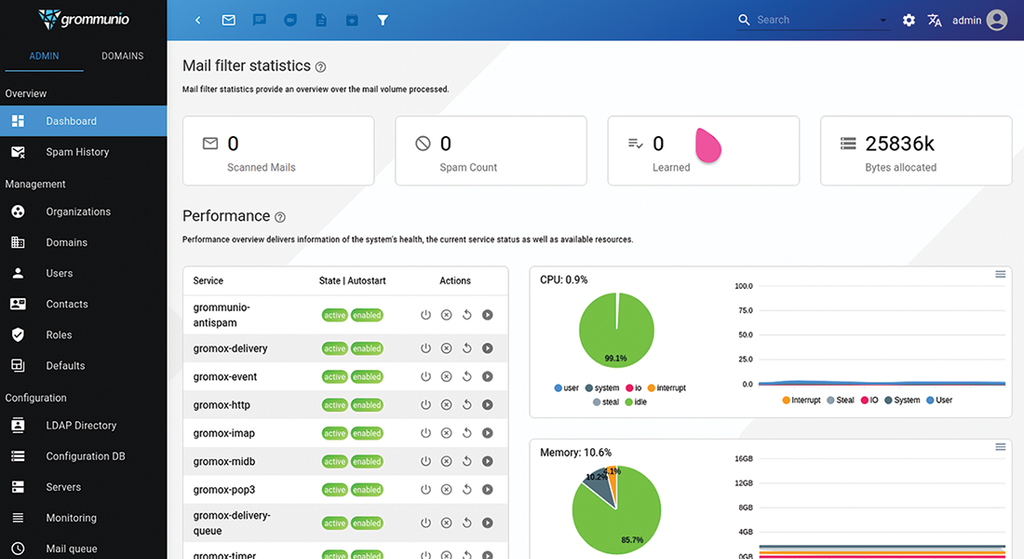Open Spam History in the sidebar
The image size is (1024, 559).
click(84, 152)
